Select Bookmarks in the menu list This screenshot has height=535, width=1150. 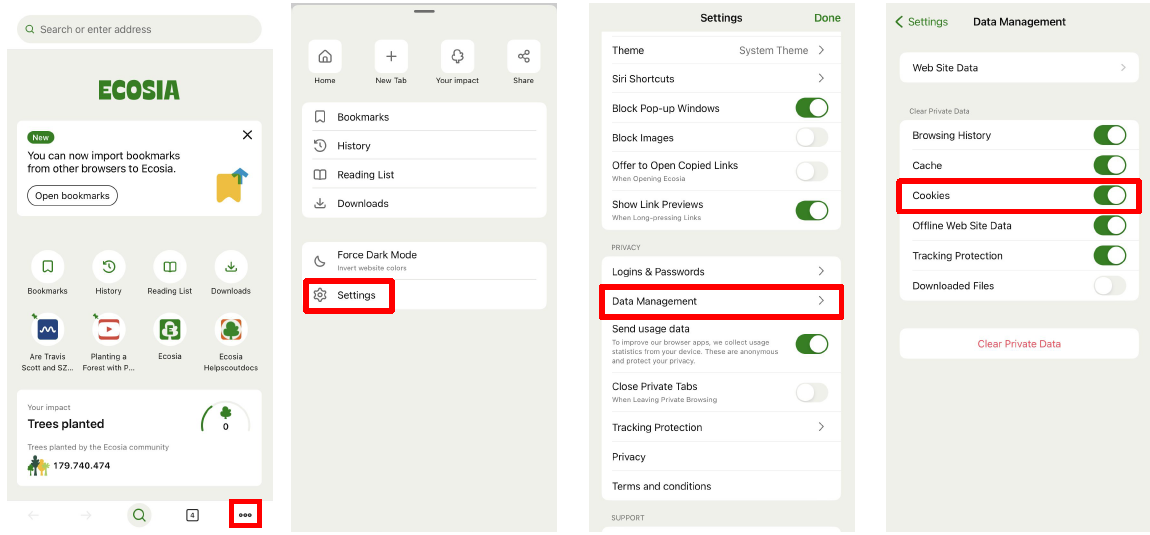[x=424, y=117]
